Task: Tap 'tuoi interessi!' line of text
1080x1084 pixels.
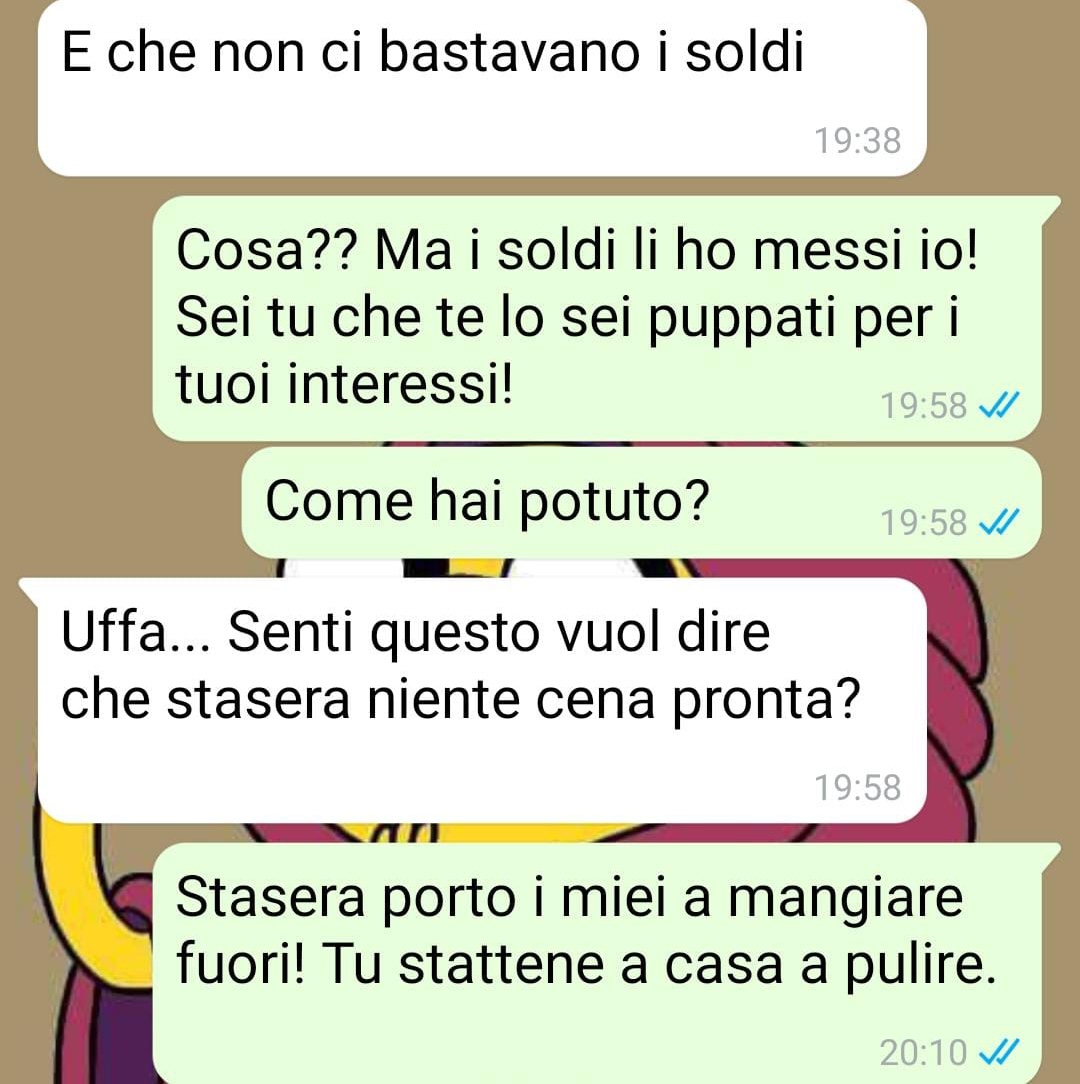Action: (345, 384)
